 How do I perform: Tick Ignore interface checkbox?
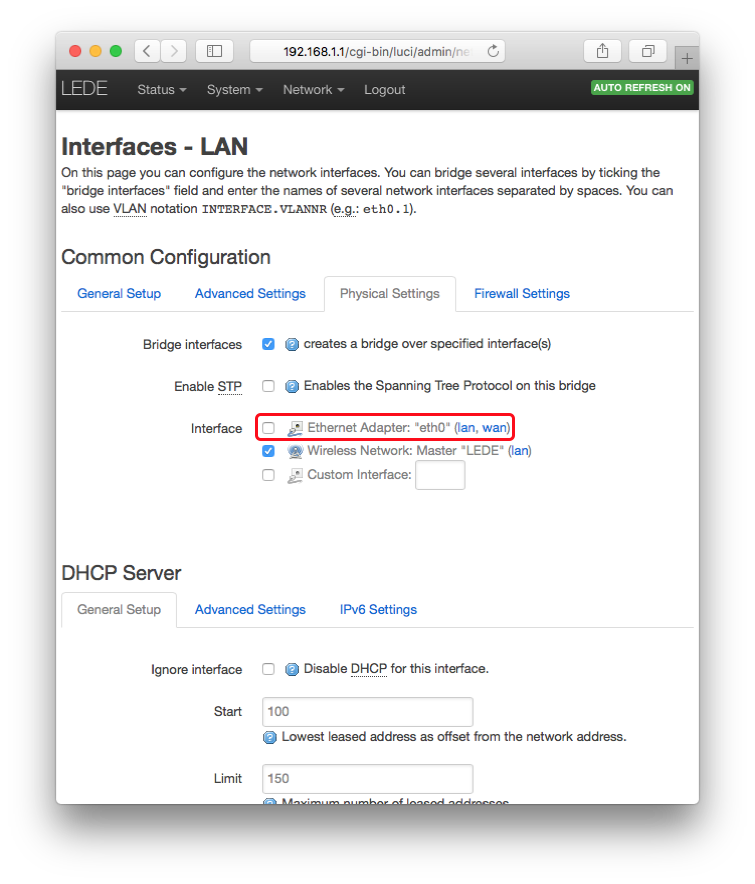268,669
